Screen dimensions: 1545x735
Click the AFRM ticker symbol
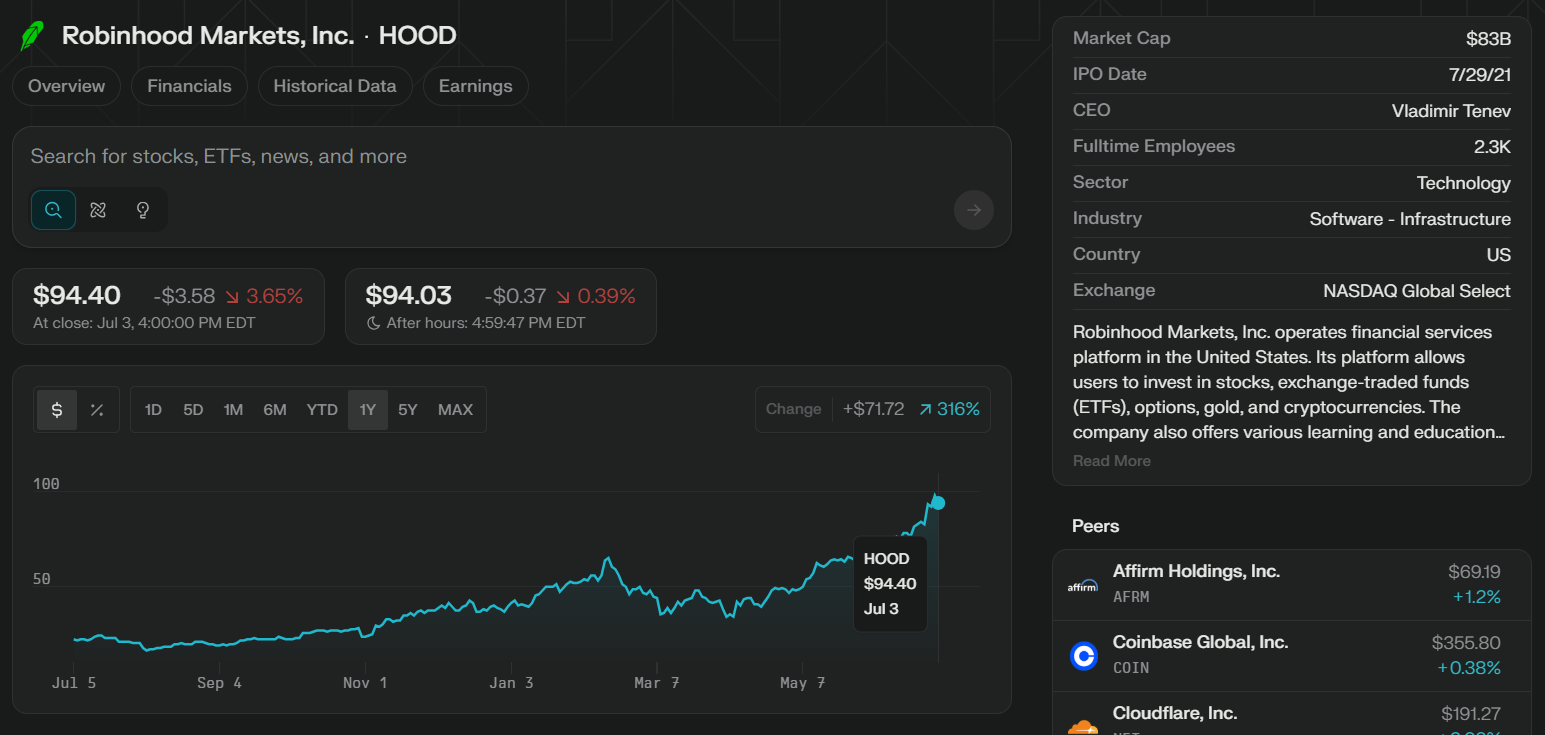point(1131,597)
